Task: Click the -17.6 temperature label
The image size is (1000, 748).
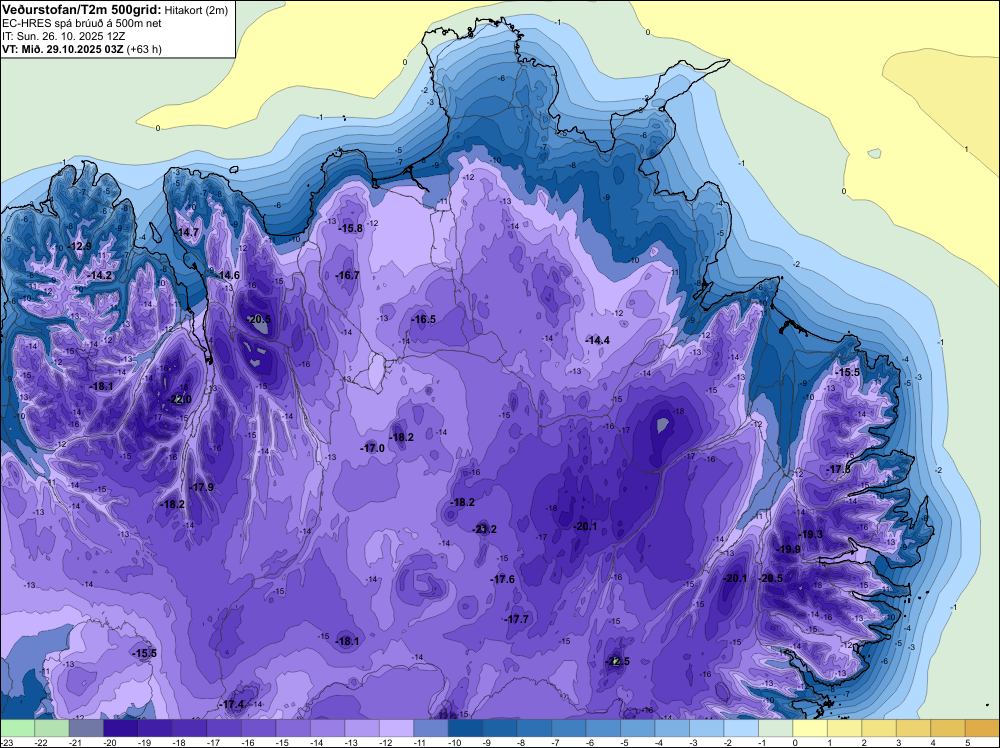Action: tap(503, 579)
